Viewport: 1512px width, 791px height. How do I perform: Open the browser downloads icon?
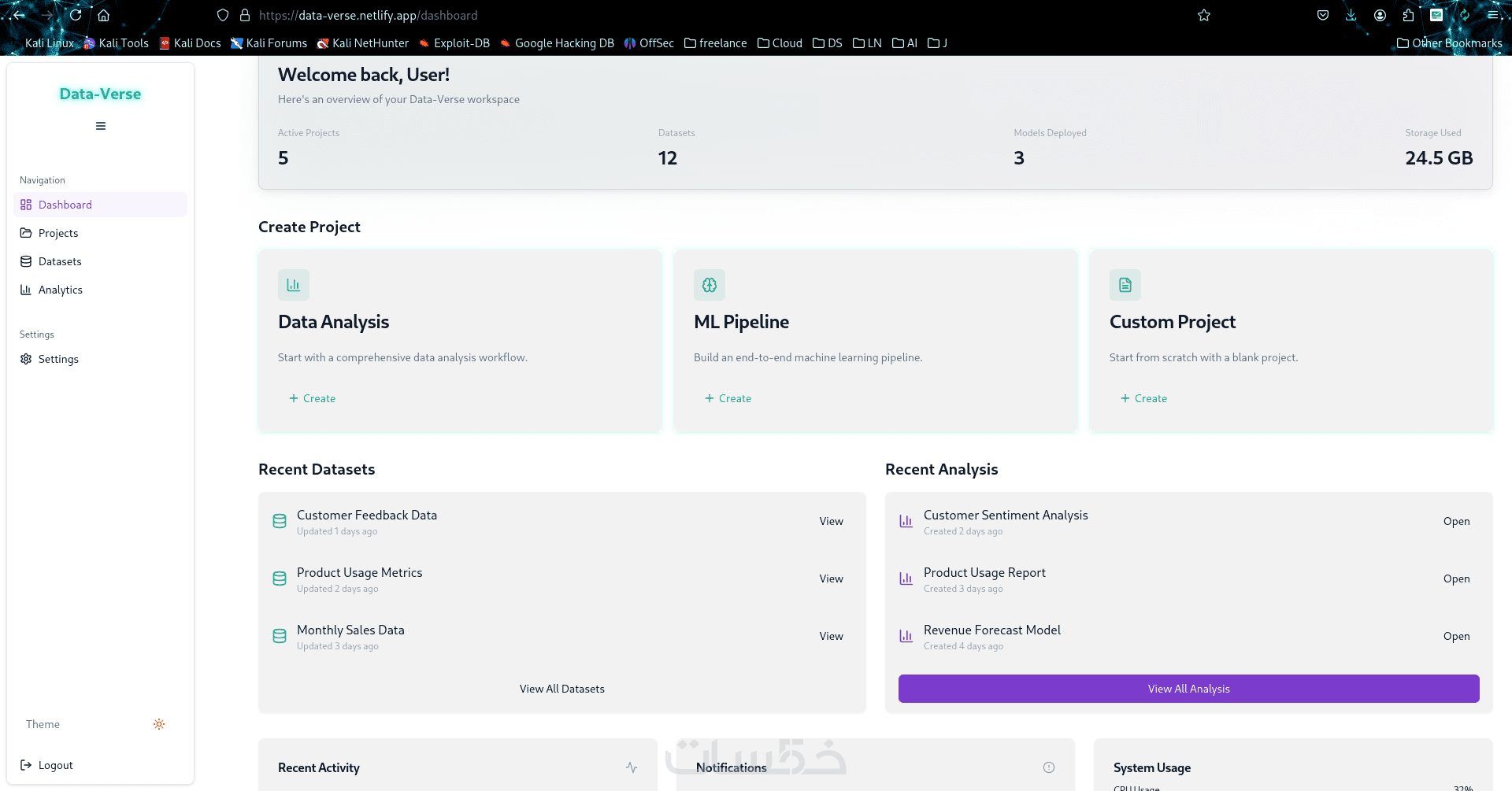coord(1351,15)
